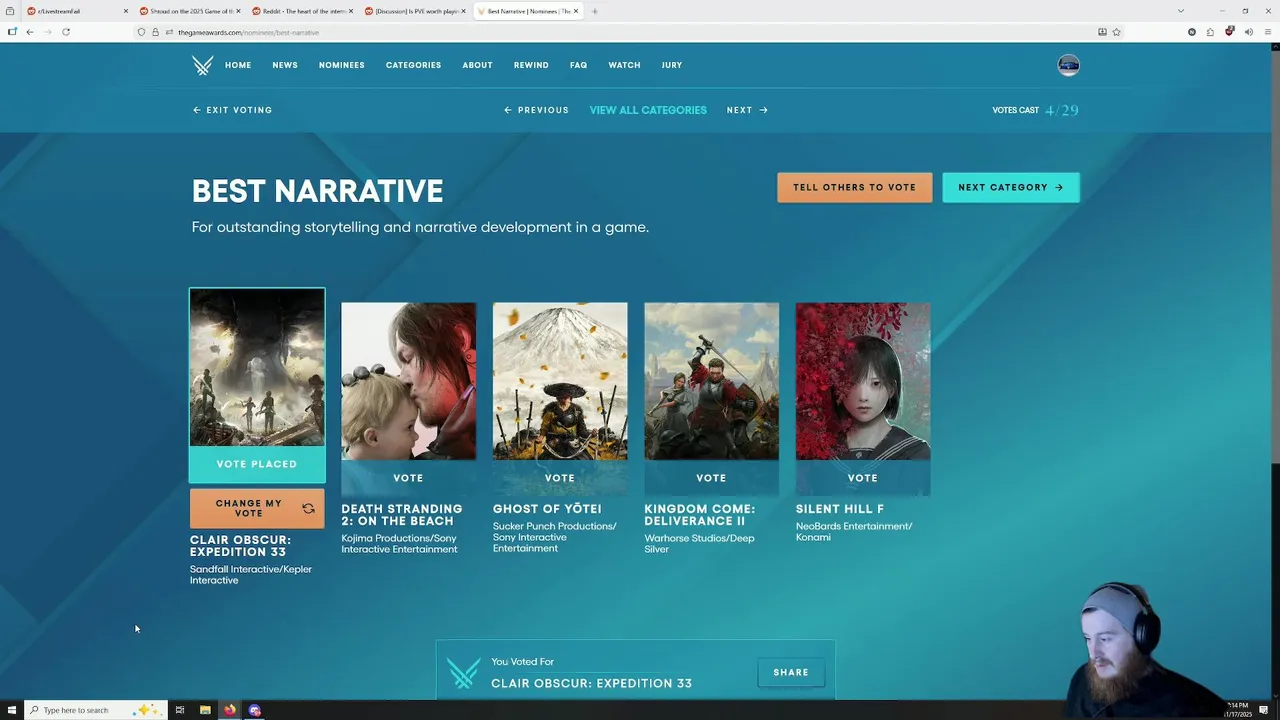Image resolution: width=1280 pixels, height=720 pixels.
Task: Click the Clair Obscur: Expedition 33 cover image
Action: click(x=257, y=367)
